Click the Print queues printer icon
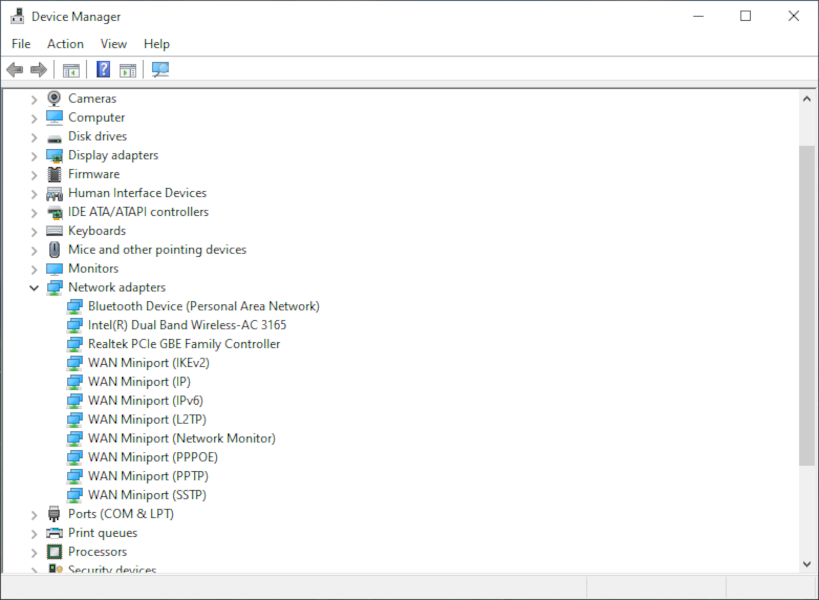819x600 pixels. (54, 533)
